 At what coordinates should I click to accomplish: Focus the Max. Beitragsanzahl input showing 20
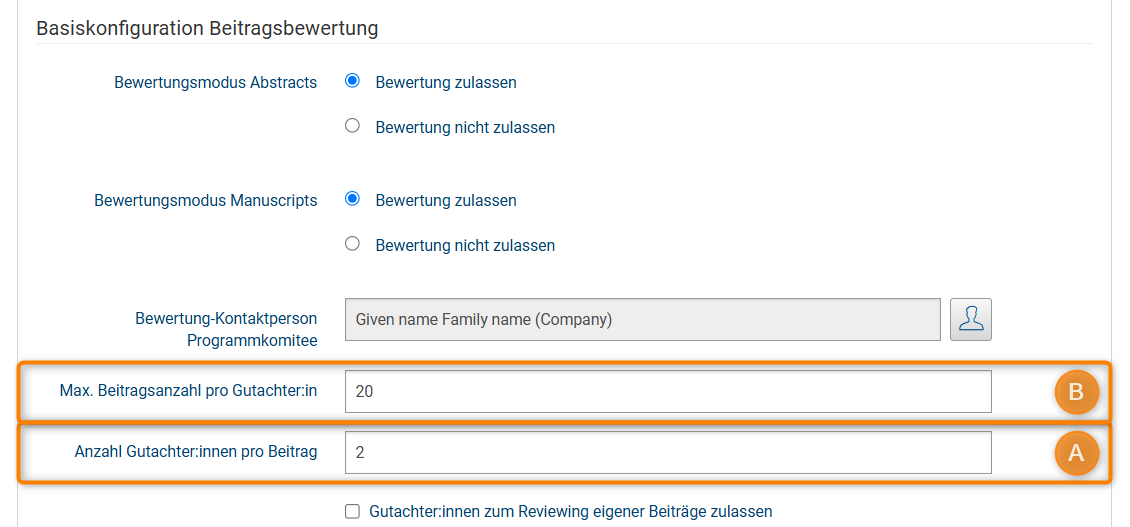tap(667, 392)
